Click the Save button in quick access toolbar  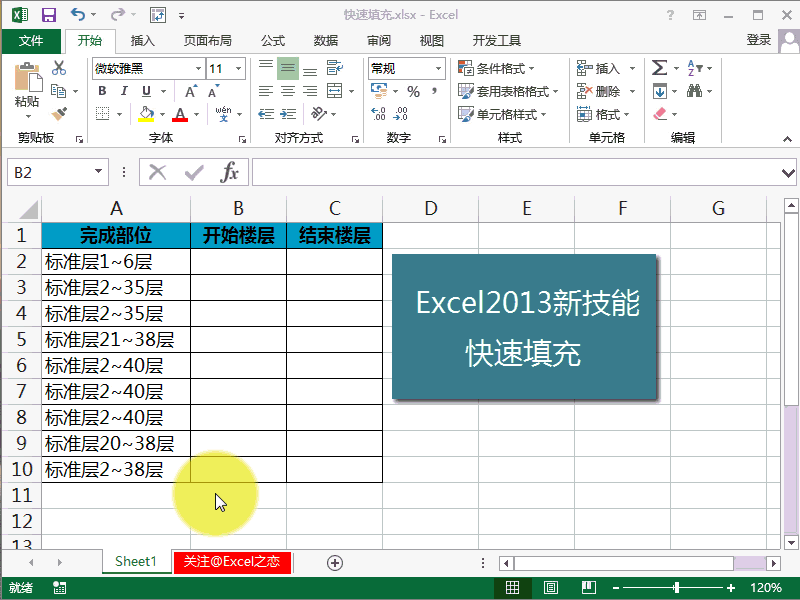pos(47,14)
